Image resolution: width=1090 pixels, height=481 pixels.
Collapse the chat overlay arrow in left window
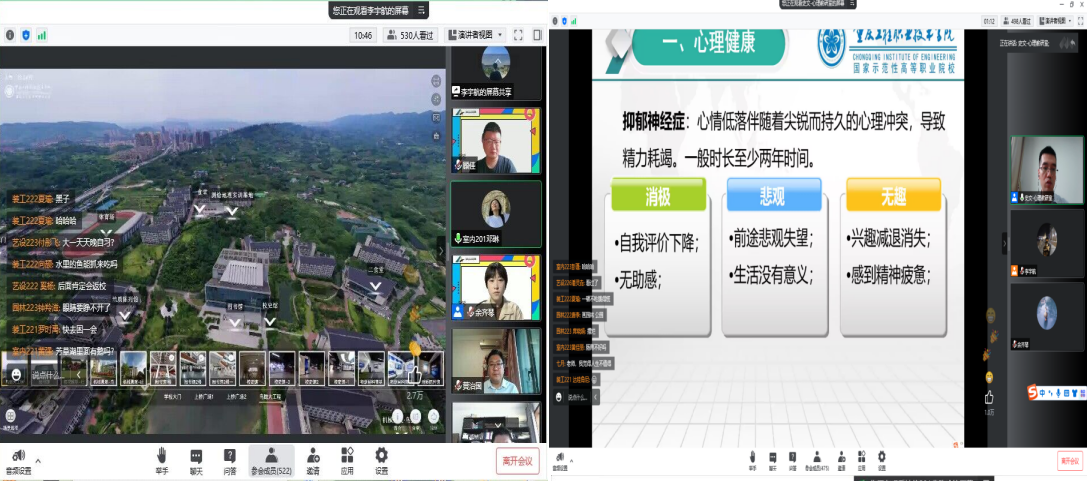(x=79, y=375)
